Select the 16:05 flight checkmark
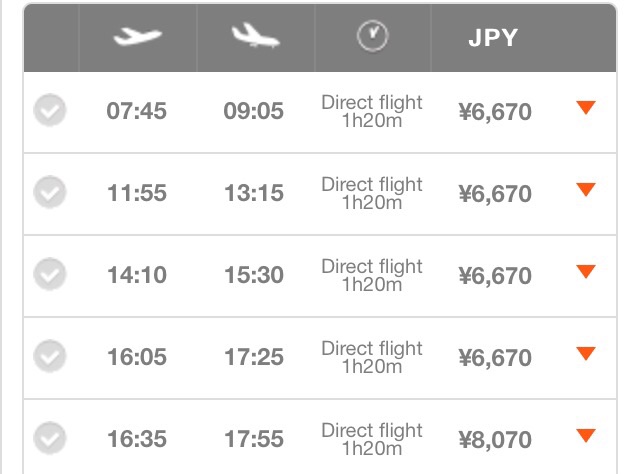 tap(50, 356)
